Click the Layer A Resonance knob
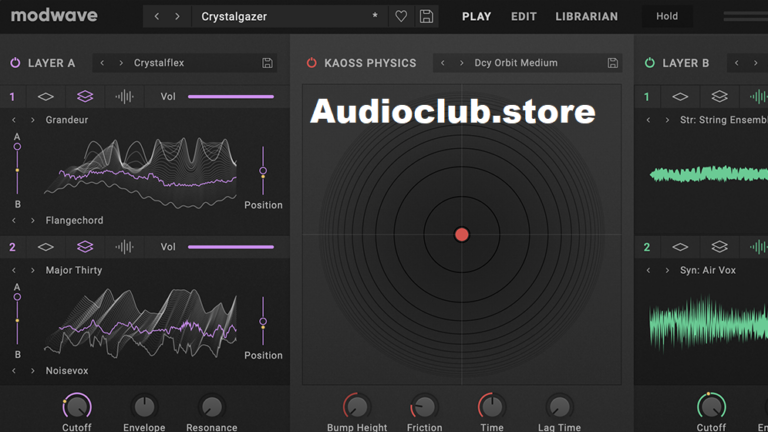Image resolution: width=768 pixels, height=432 pixels. coord(212,407)
